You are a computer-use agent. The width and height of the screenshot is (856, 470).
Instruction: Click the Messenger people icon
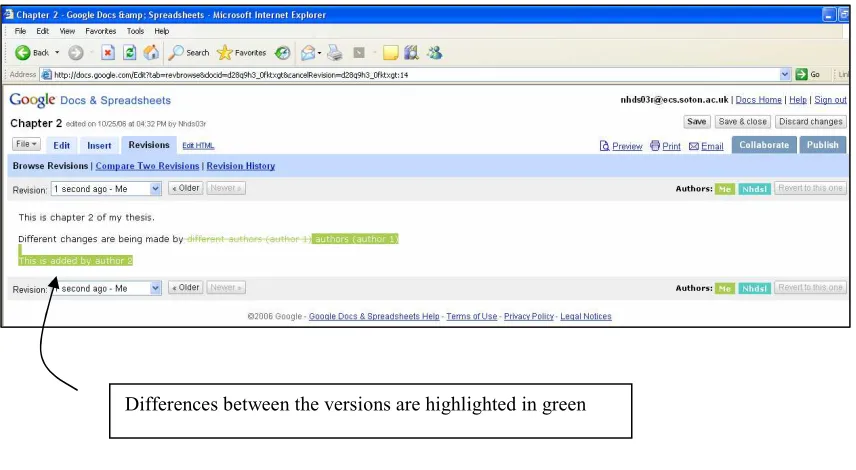tap(435, 52)
